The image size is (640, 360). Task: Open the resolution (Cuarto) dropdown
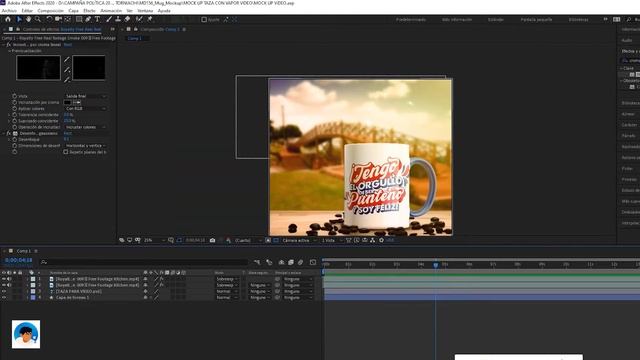coord(248,240)
